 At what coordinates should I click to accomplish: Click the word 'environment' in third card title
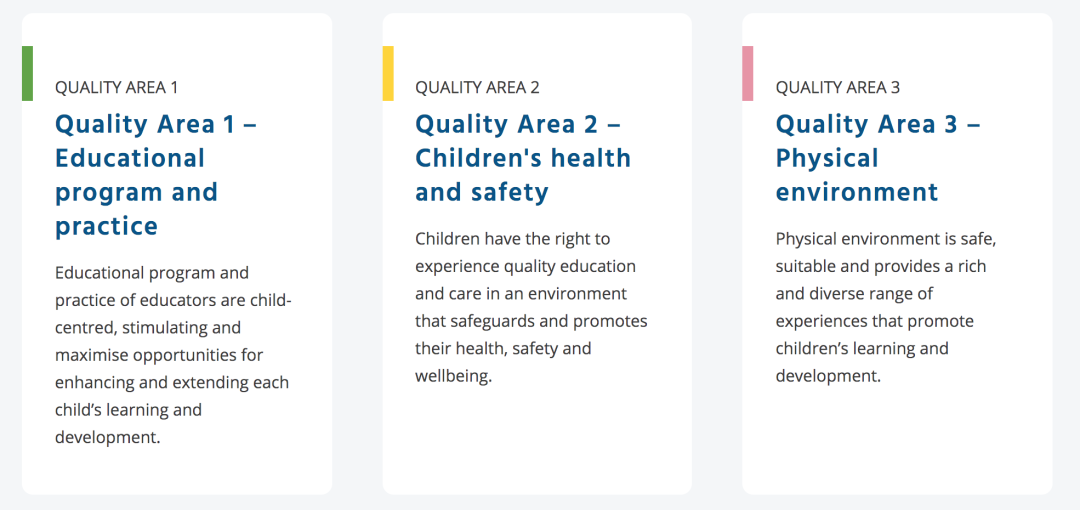point(857,192)
